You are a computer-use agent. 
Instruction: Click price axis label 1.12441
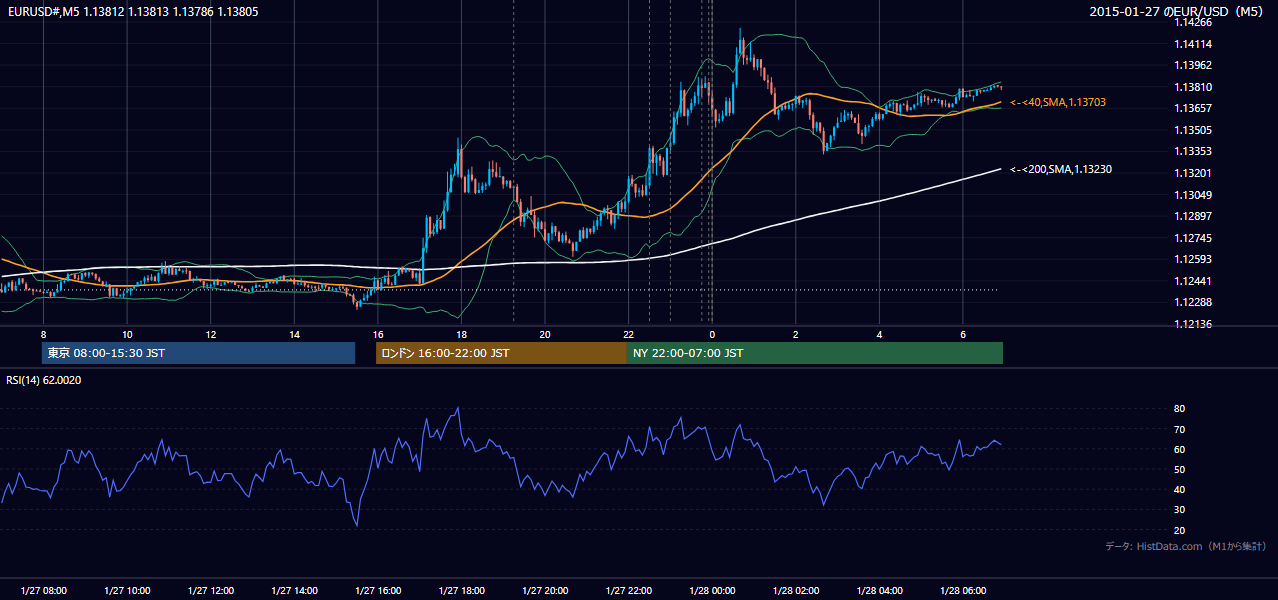point(1193,281)
